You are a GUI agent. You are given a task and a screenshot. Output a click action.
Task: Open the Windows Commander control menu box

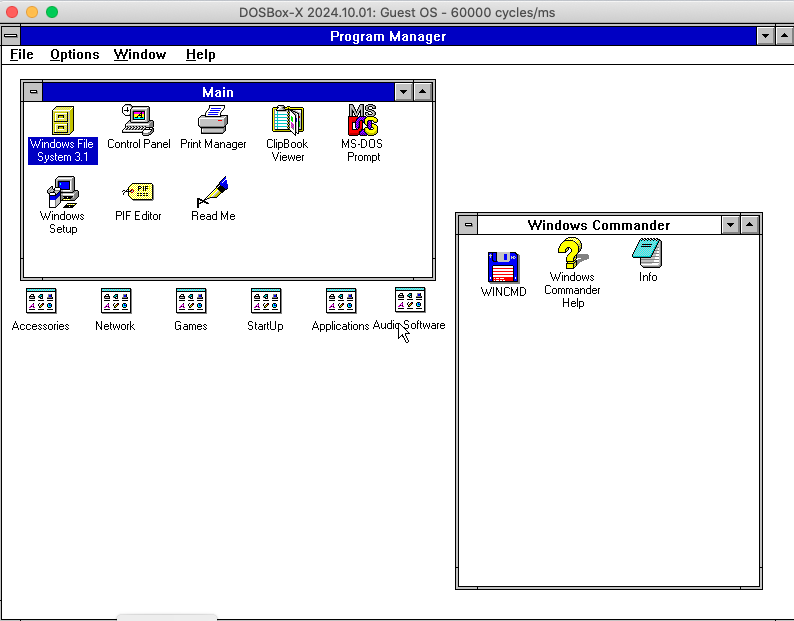[x=468, y=224]
